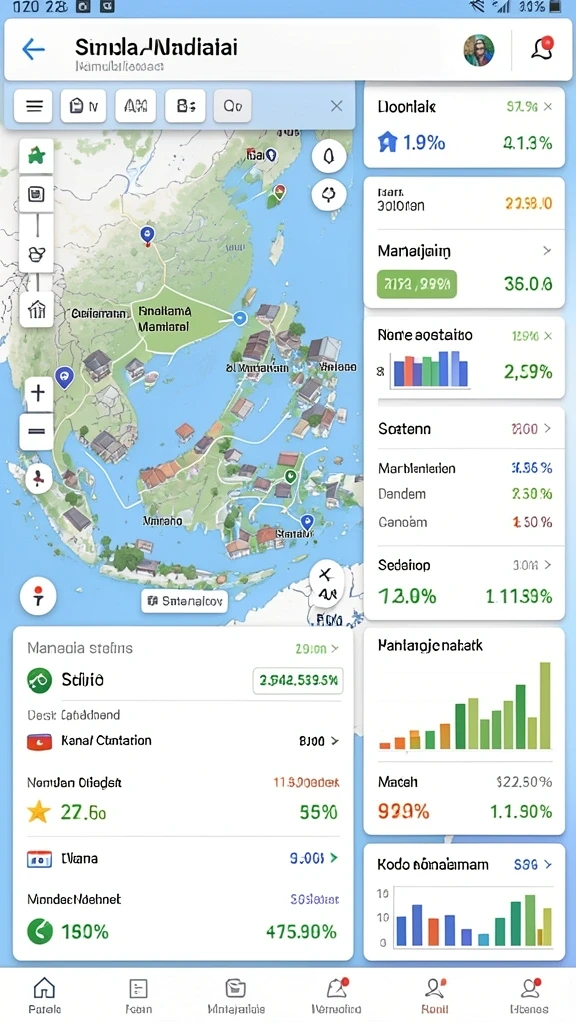Open the list tab in bottom navigation
576x1024 pixels.
point(138,996)
